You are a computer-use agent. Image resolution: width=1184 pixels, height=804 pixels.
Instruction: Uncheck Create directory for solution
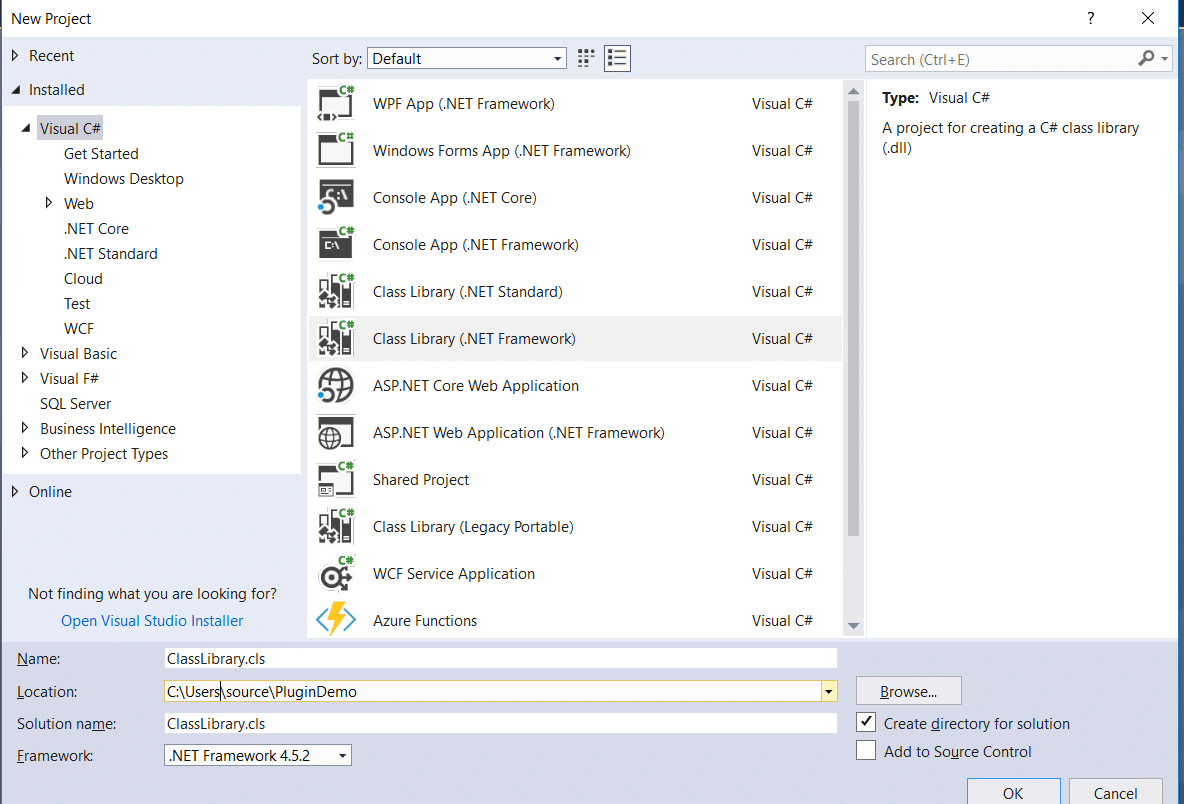[866, 722]
